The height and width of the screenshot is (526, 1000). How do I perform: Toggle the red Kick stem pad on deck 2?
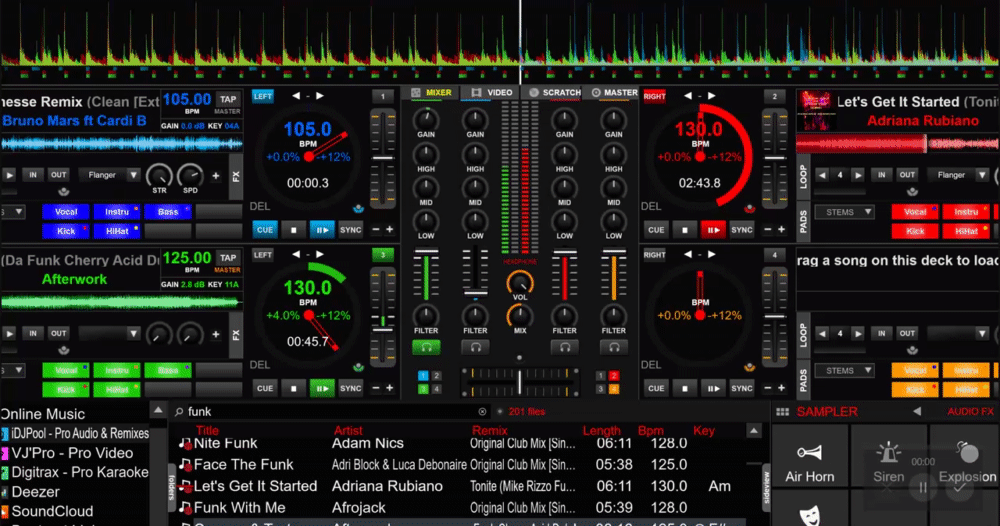pyautogui.click(x=915, y=231)
